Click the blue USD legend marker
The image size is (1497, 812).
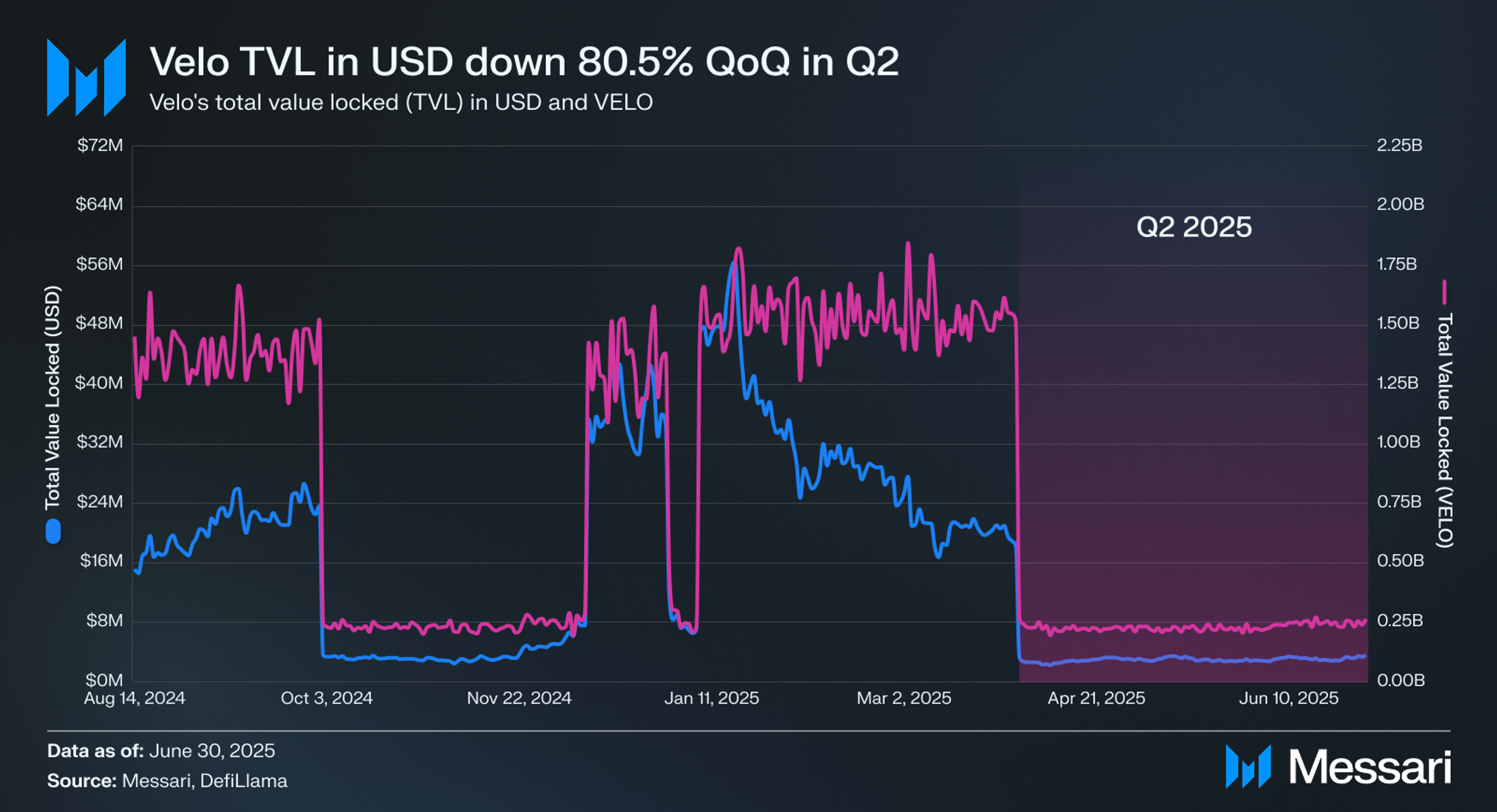[53, 531]
